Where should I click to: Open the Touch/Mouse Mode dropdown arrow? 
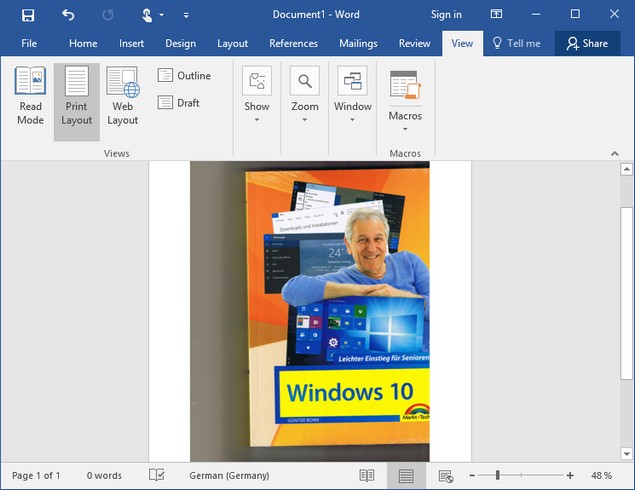coord(162,15)
